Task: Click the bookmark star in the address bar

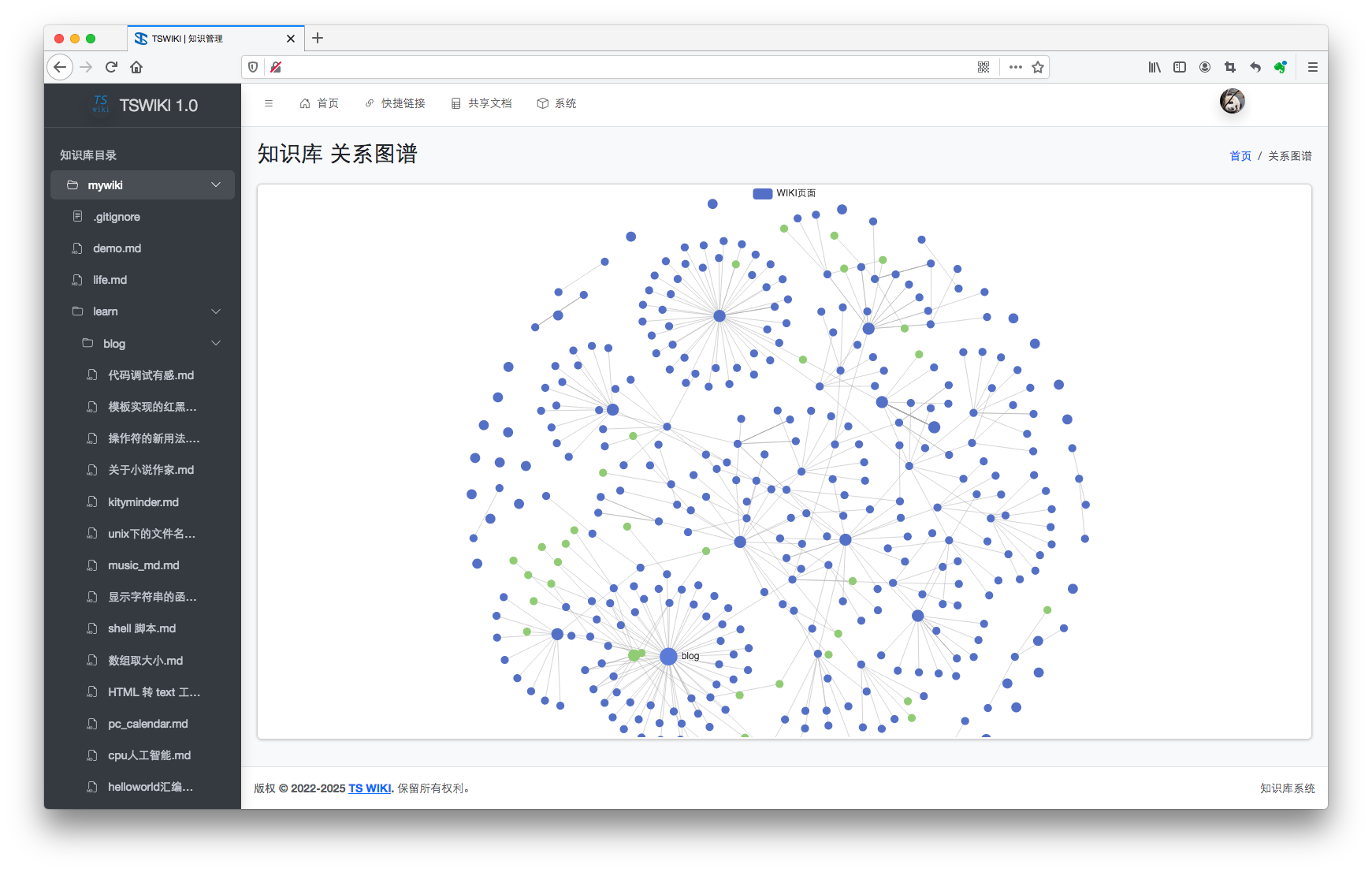Action: point(1039,67)
